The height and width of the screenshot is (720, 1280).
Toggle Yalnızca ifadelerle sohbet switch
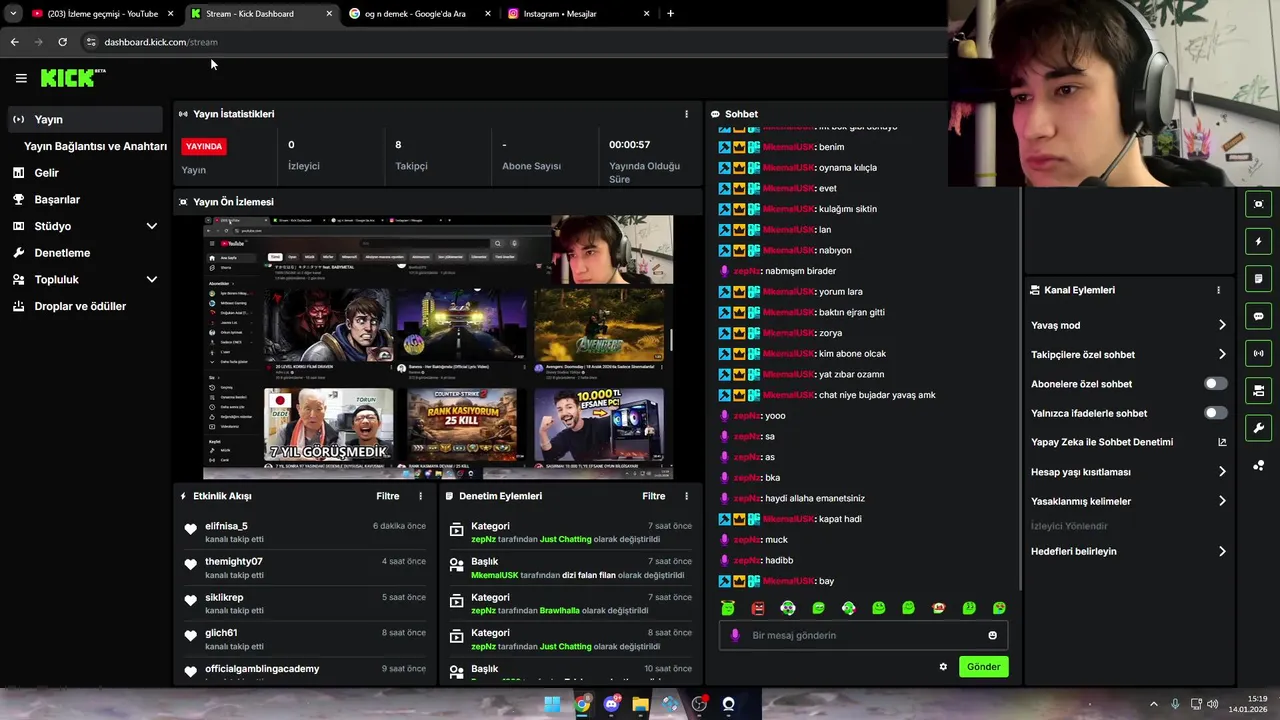1215,413
